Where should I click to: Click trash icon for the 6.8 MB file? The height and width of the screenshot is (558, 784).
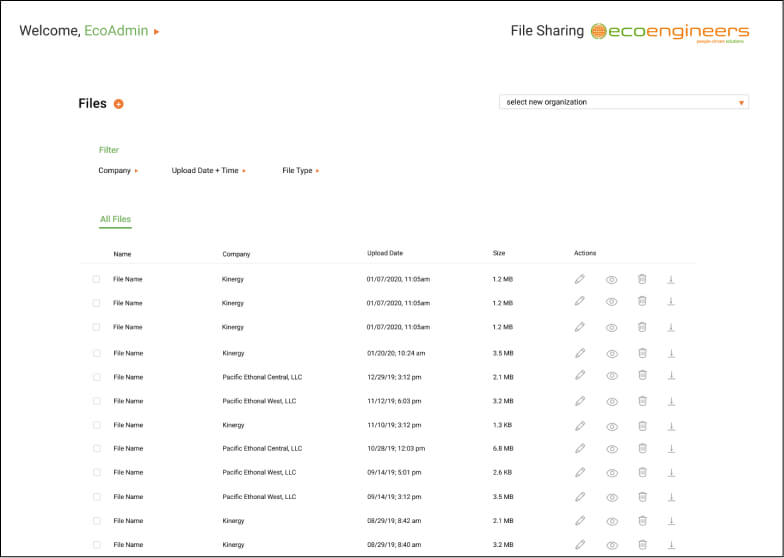tap(642, 448)
